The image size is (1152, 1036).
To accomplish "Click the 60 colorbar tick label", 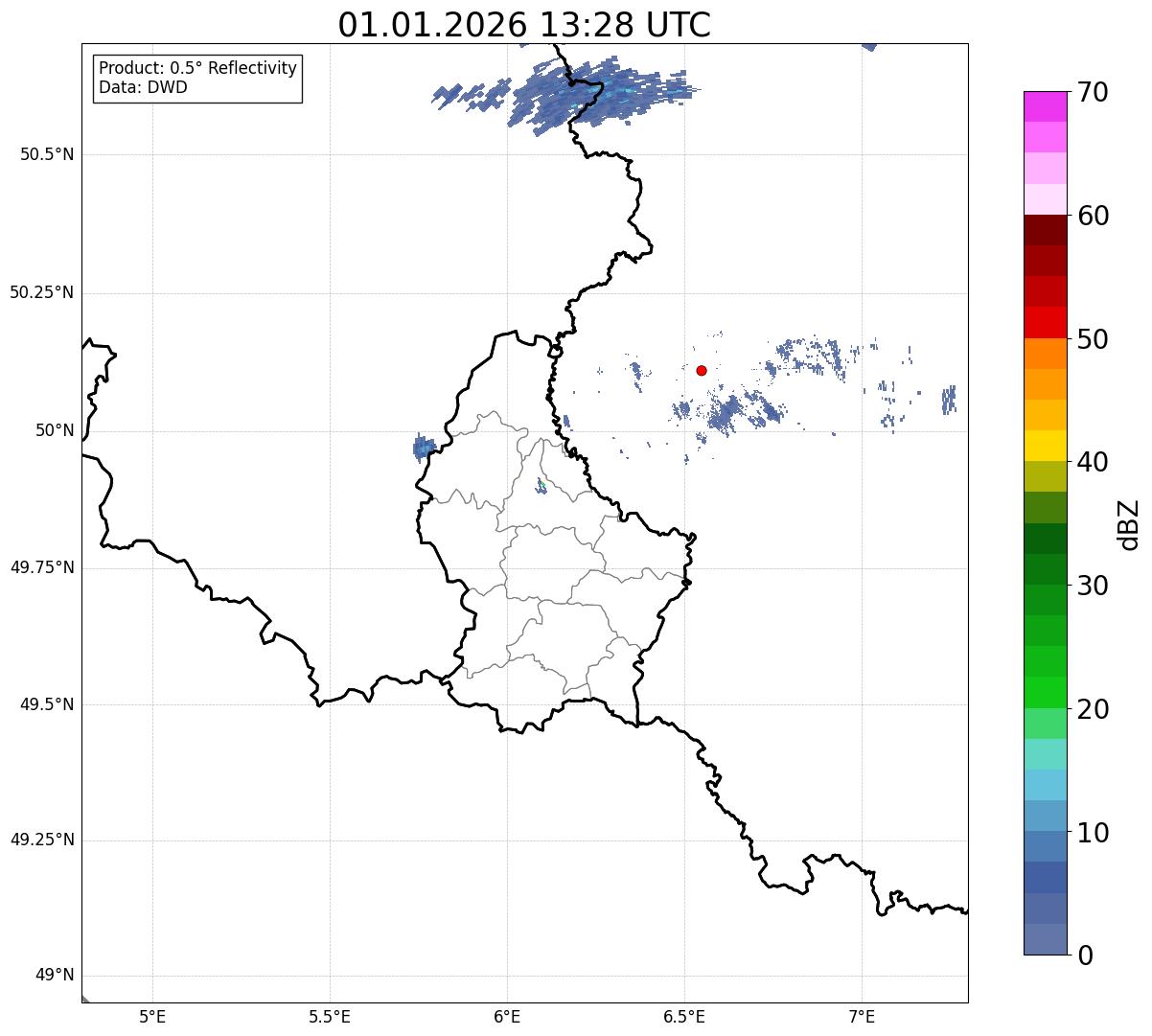I will (1093, 216).
